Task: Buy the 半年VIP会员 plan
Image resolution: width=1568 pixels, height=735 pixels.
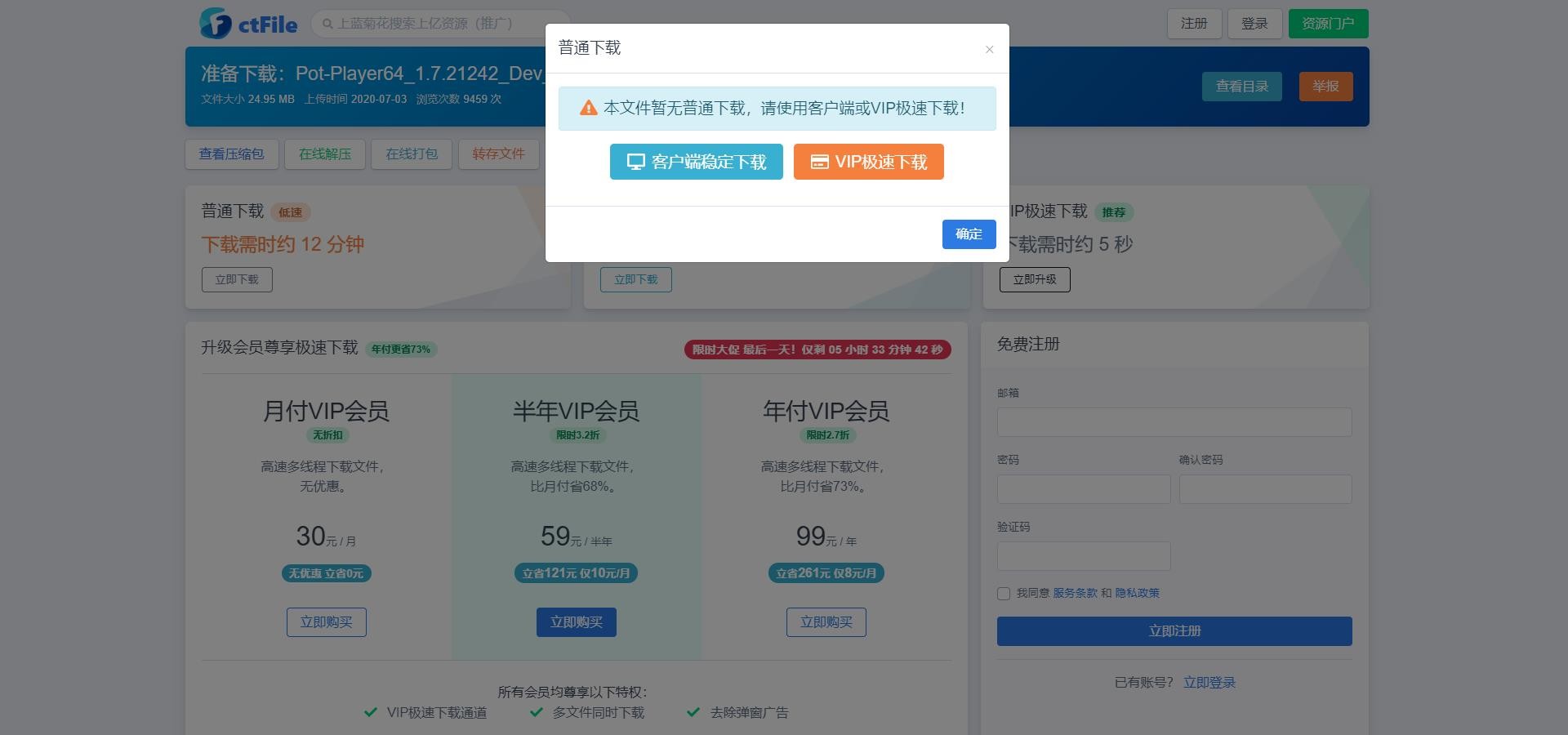Action: coord(576,622)
